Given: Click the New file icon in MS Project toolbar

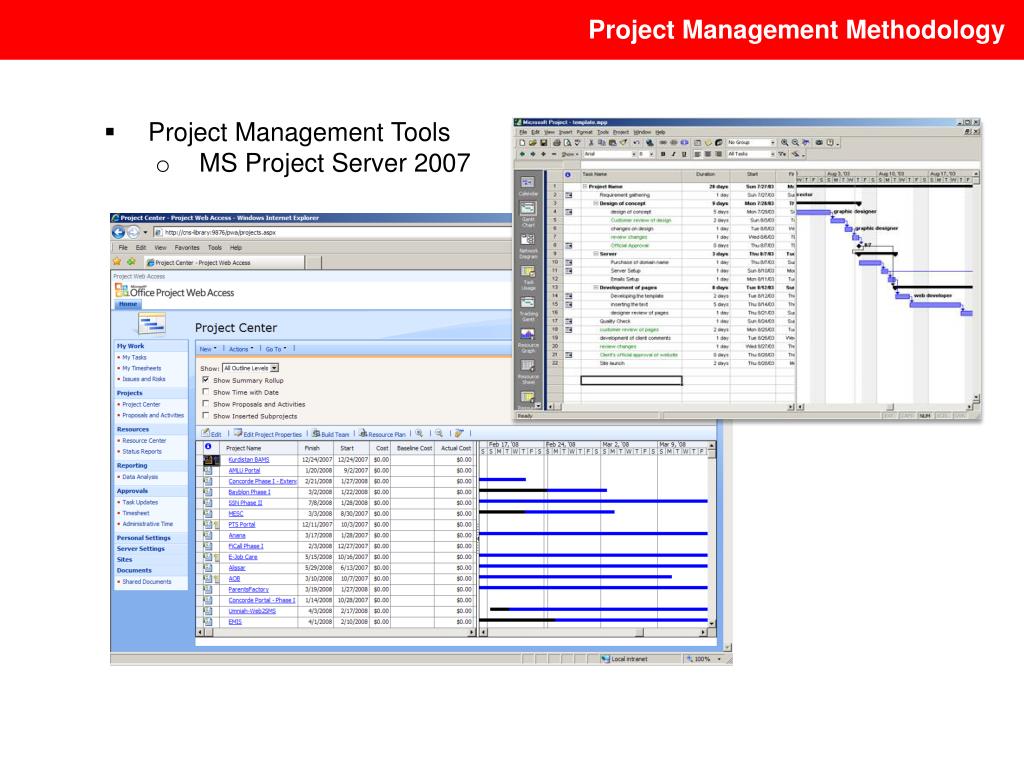Looking at the screenshot, I should pyautogui.click(x=522, y=142).
